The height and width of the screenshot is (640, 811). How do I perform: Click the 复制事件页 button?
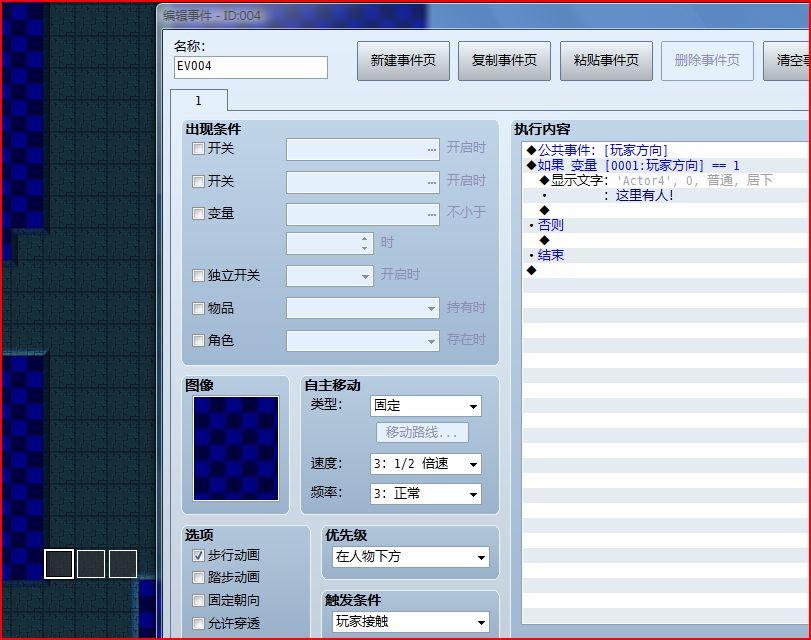click(x=504, y=61)
